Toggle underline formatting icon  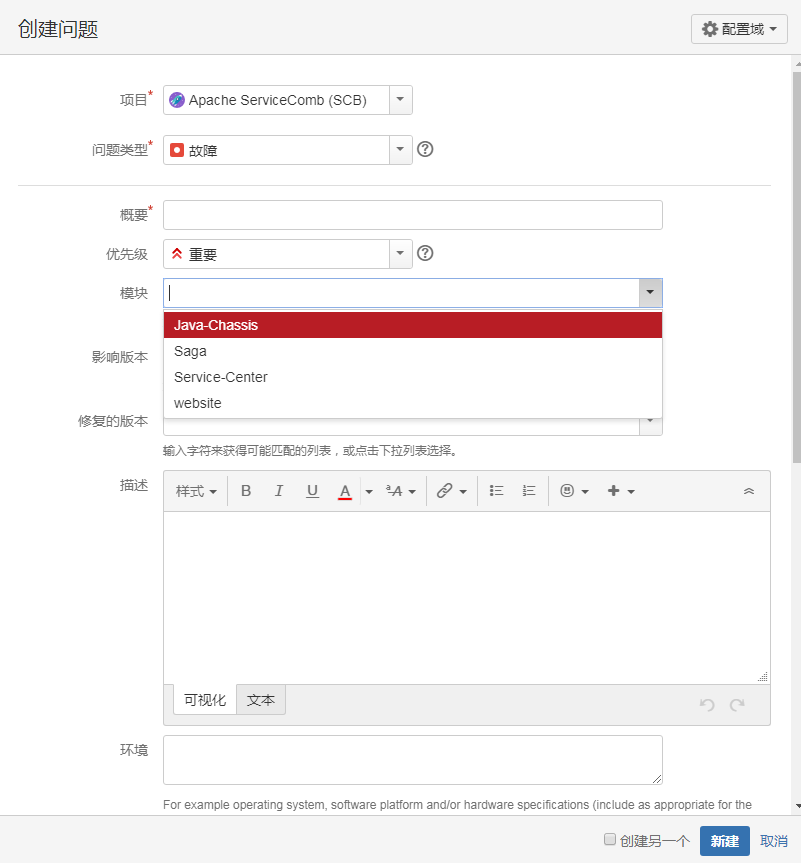pyautogui.click(x=312, y=491)
